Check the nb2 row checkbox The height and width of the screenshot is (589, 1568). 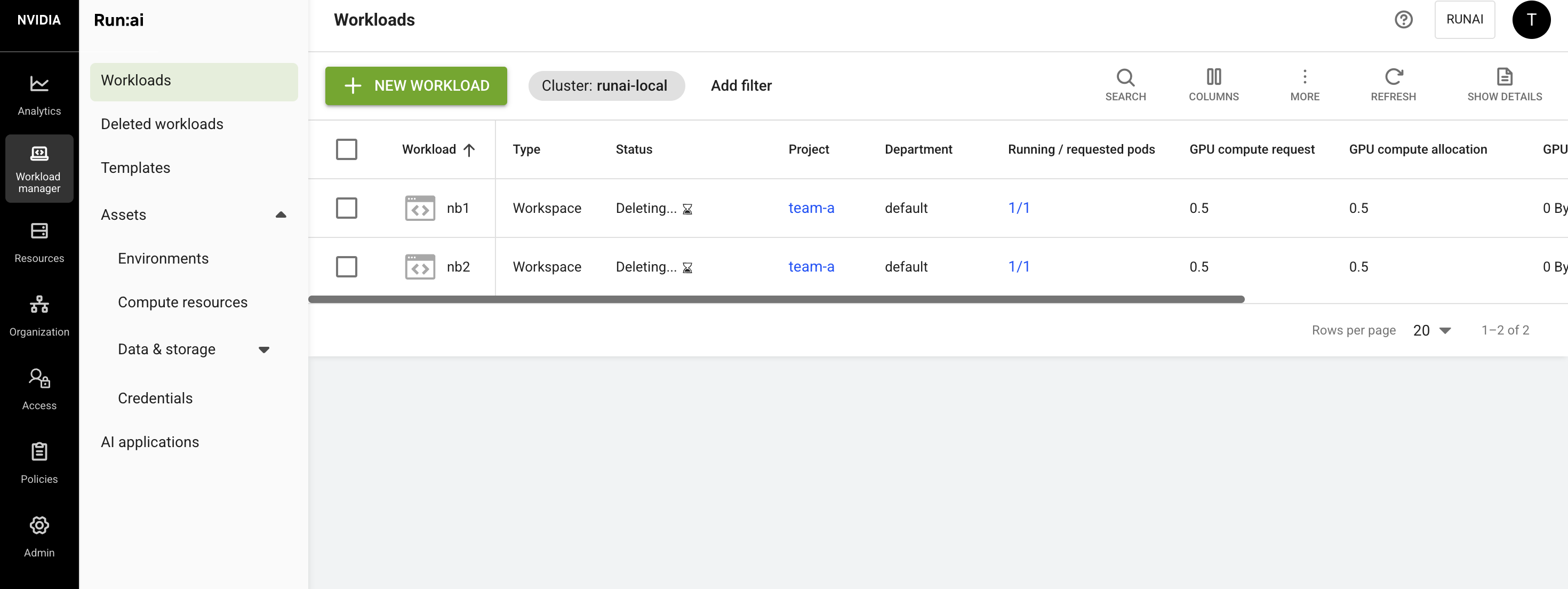[346, 267]
